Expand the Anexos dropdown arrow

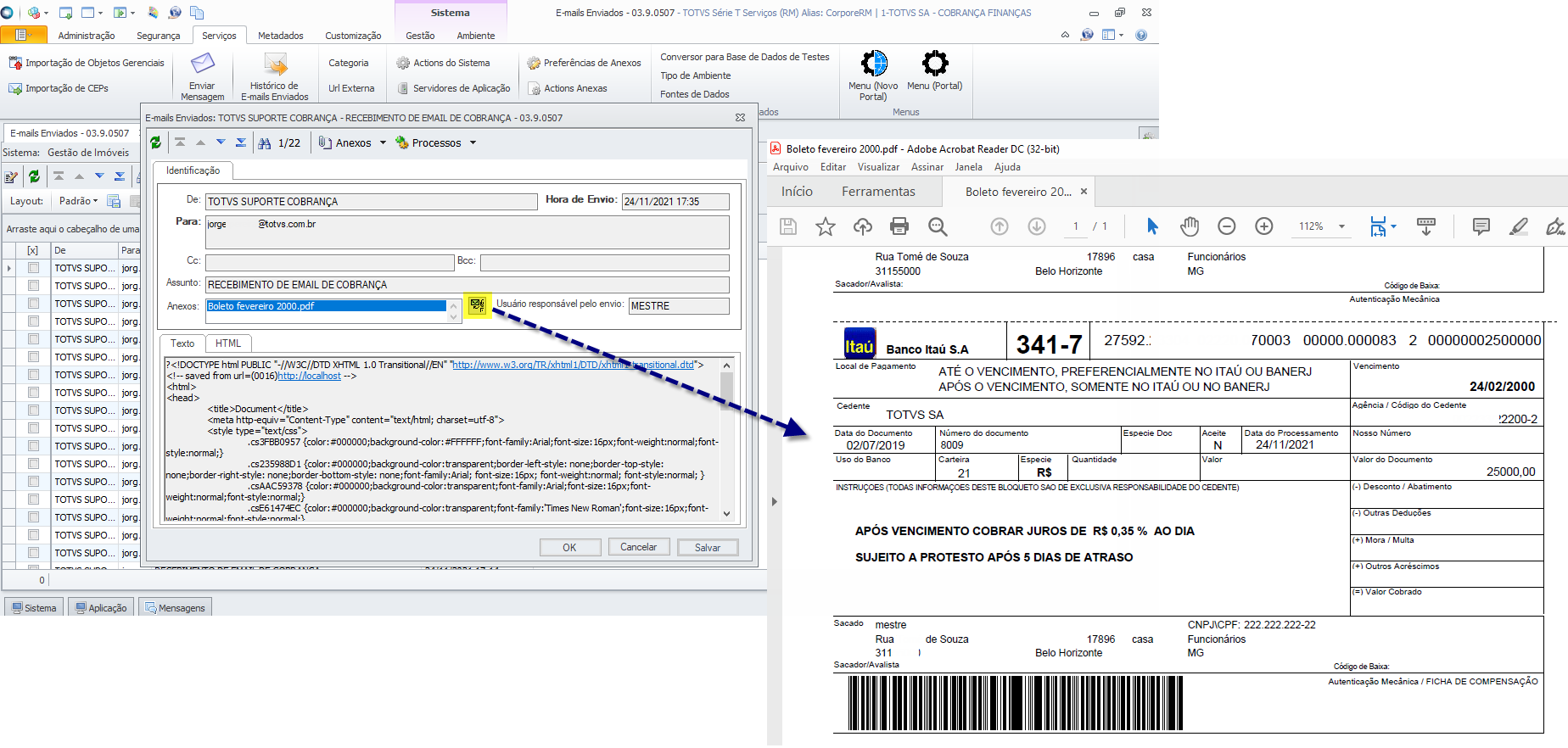pos(384,142)
